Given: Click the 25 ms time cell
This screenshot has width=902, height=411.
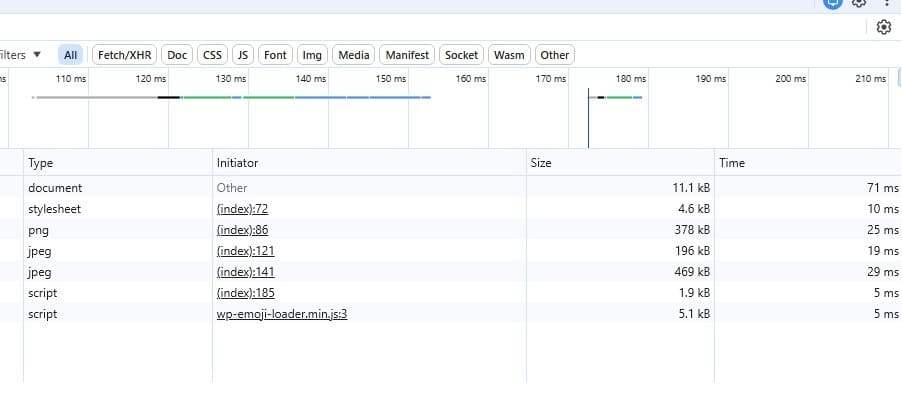Looking at the screenshot, I should [x=808, y=230].
